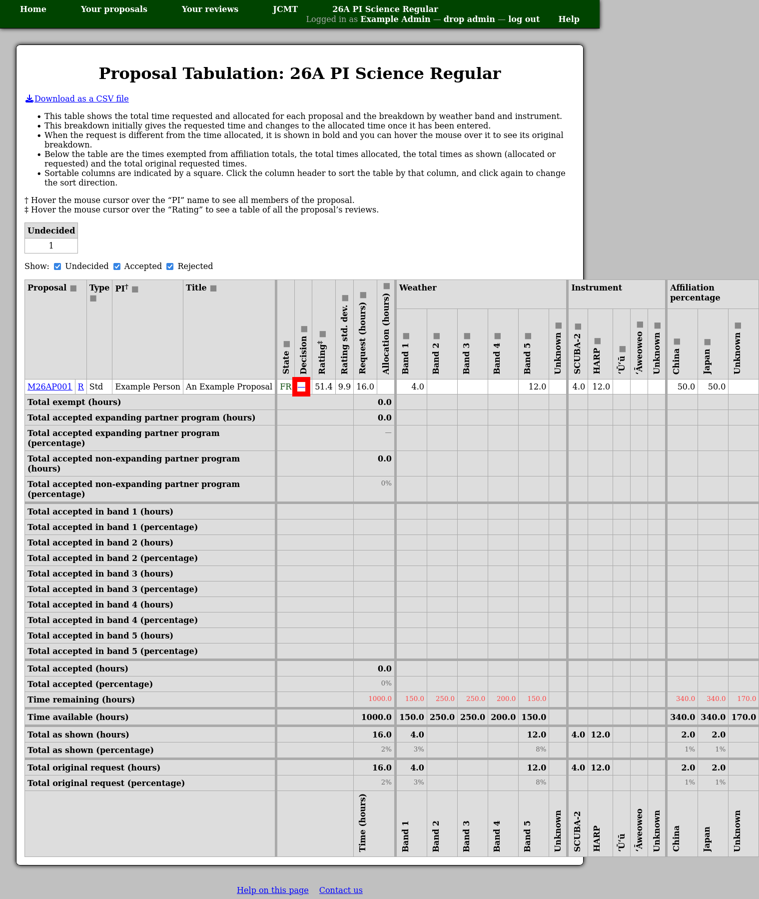Image resolution: width=759 pixels, height=899 pixels.
Task: Sort table by Title column square
Action: (x=213, y=288)
